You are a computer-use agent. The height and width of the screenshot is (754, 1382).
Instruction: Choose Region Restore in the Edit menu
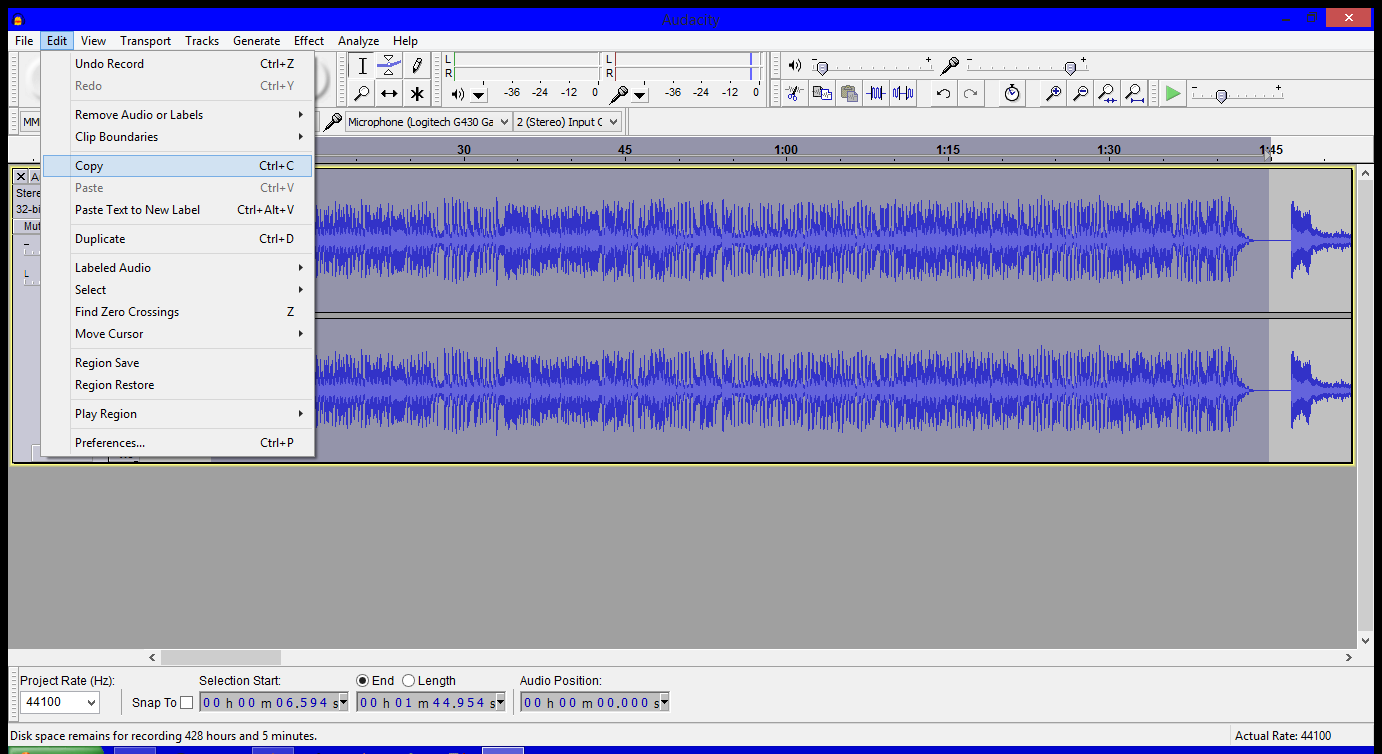pos(178,385)
